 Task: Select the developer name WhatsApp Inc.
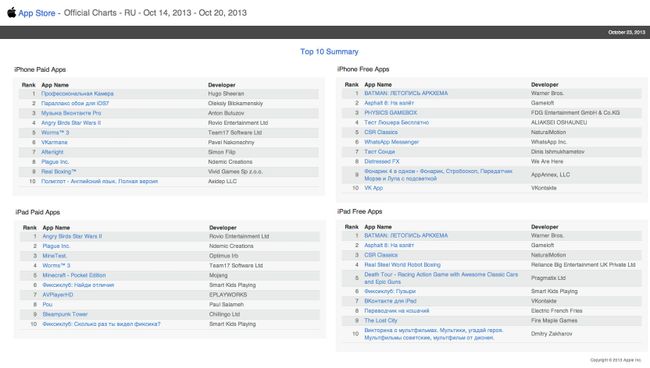pyautogui.click(x=548, y=142)
